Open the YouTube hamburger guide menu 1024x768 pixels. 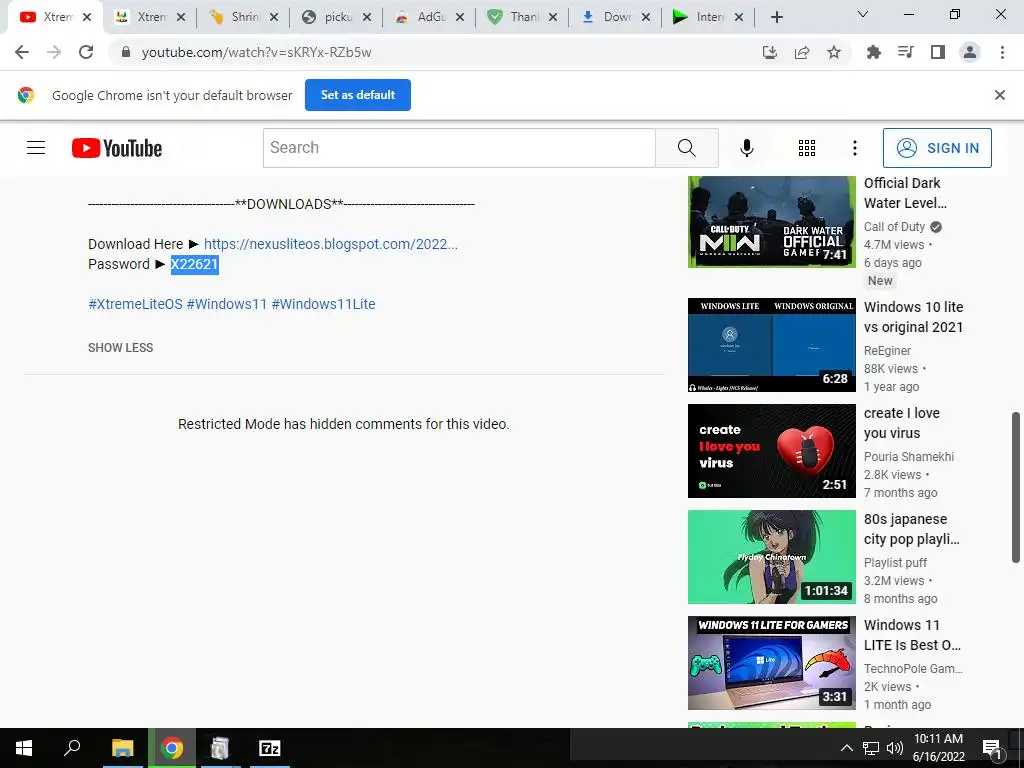click(x=36, y=148)
